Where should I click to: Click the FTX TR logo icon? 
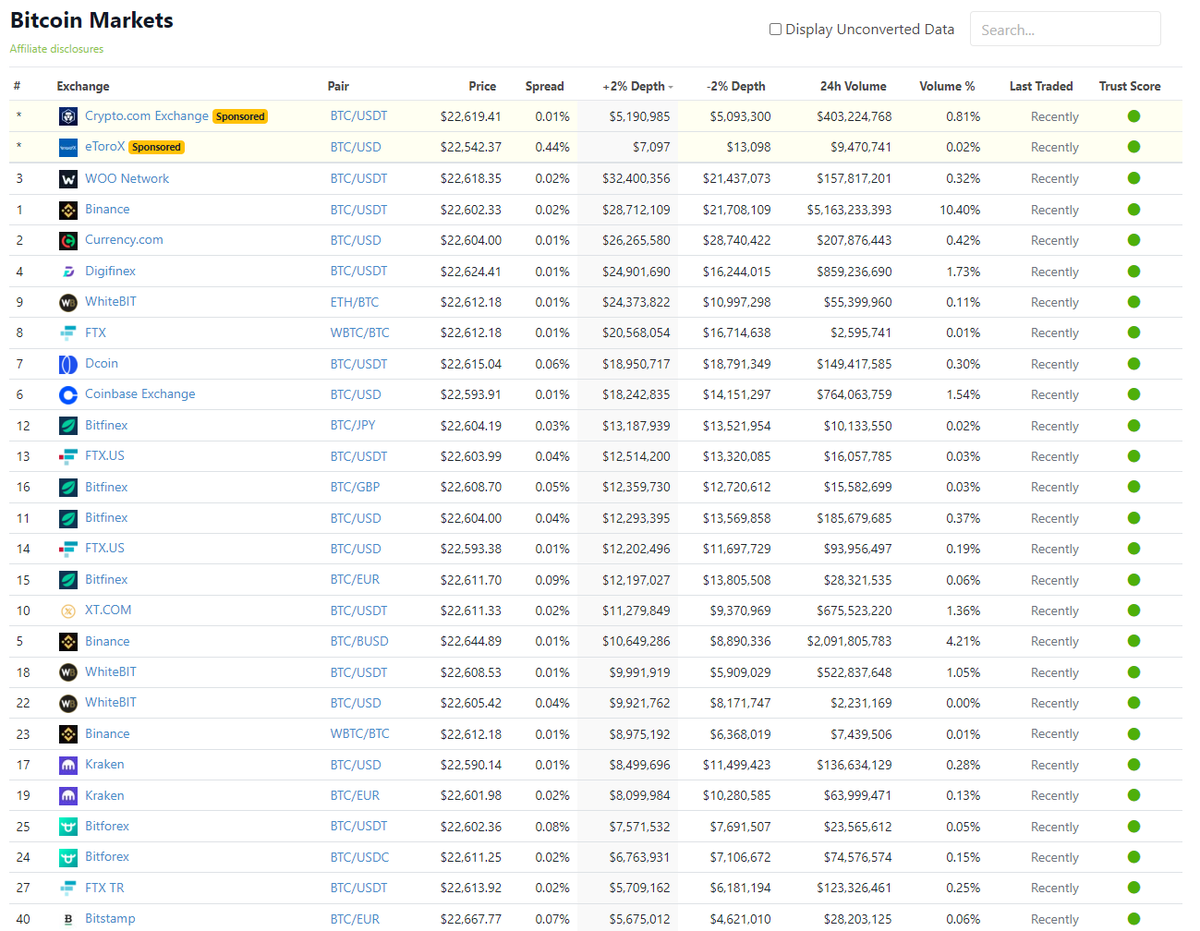(x=68, y=889)
